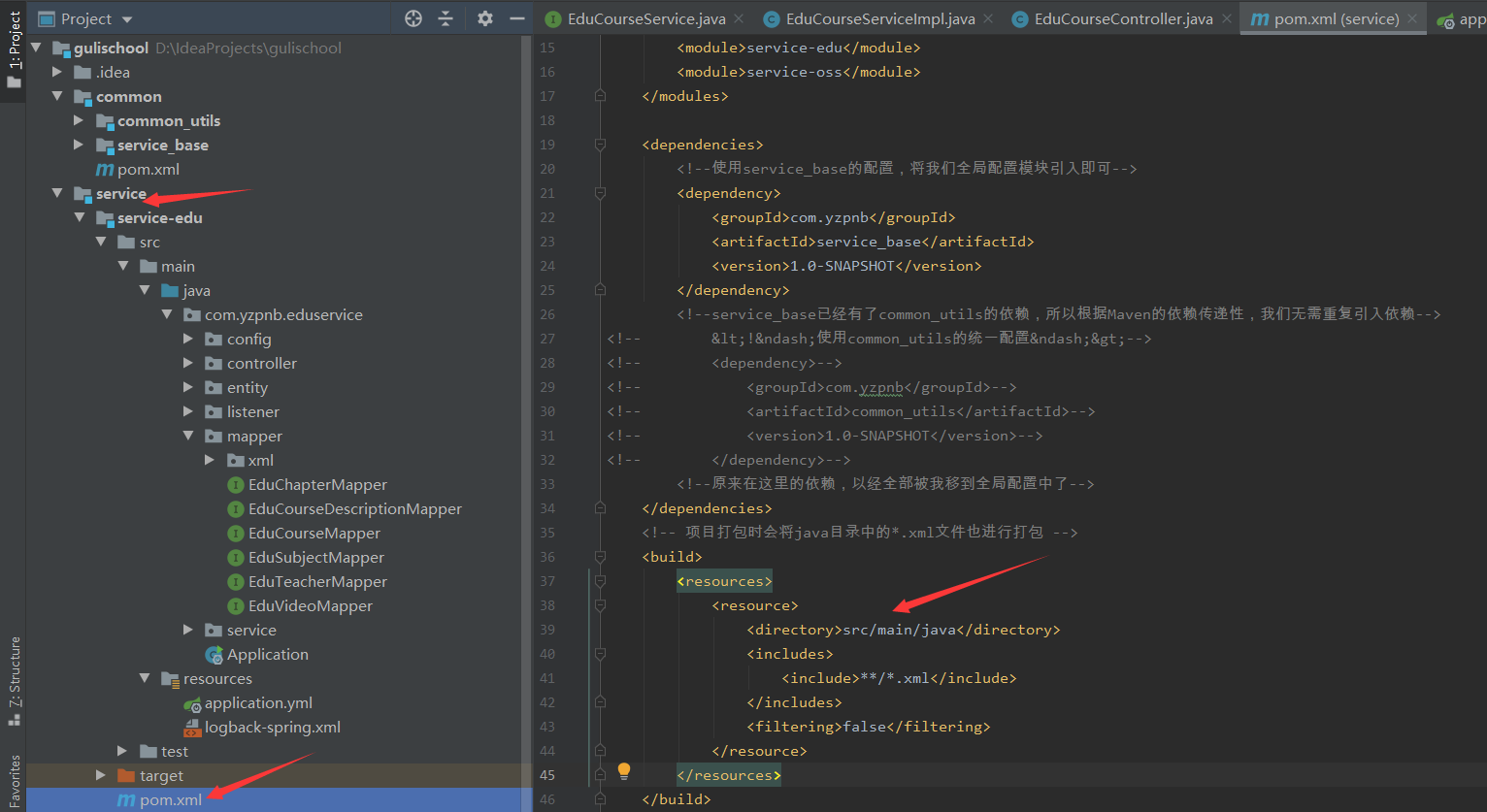Select pom.xml under common module

point(137,169)
